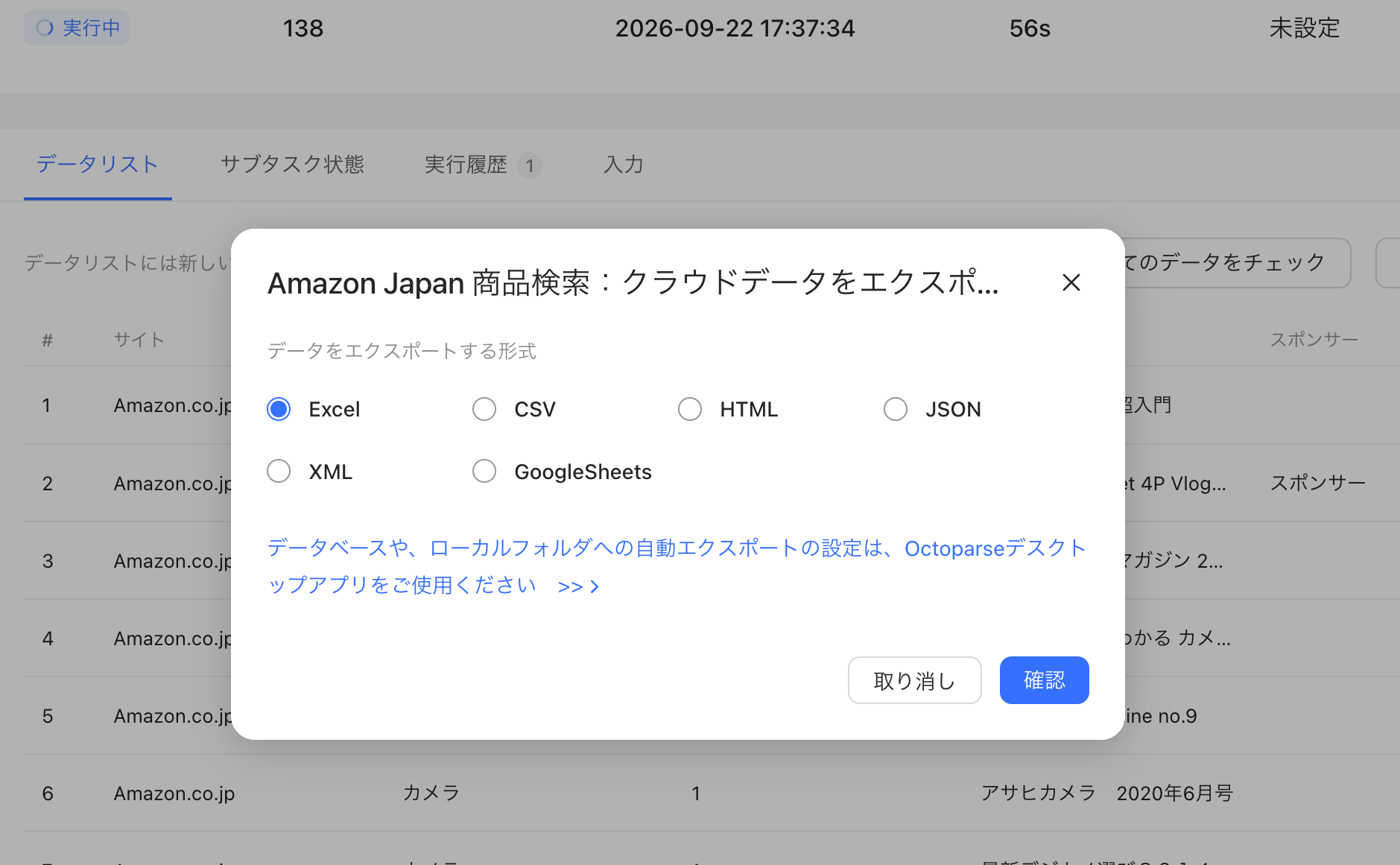Click Amazon.co.jp in row 3
This screenshot has height=865, width=1400.
click(173, 561)
